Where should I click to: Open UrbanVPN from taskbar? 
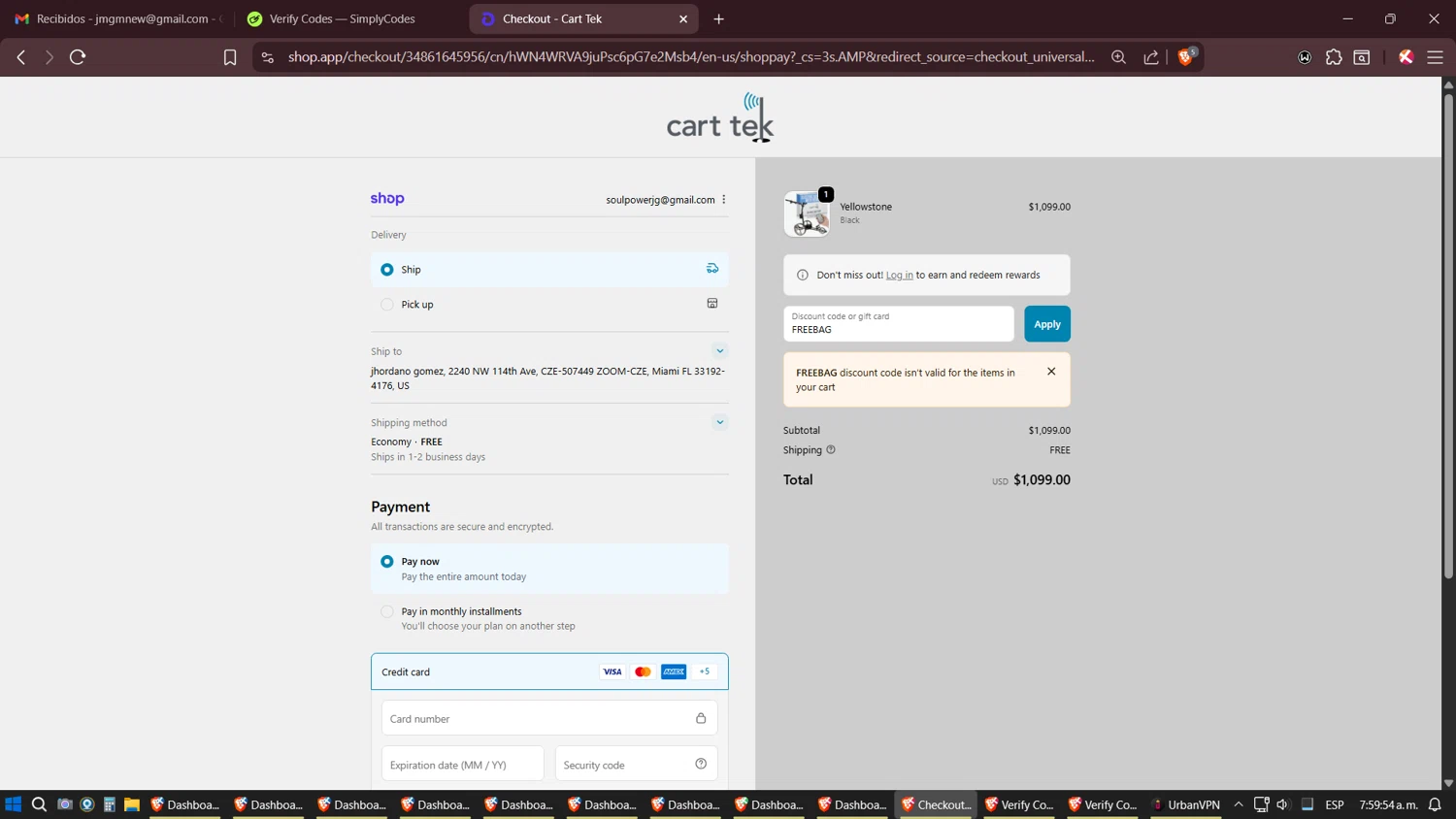(1186, 804)
